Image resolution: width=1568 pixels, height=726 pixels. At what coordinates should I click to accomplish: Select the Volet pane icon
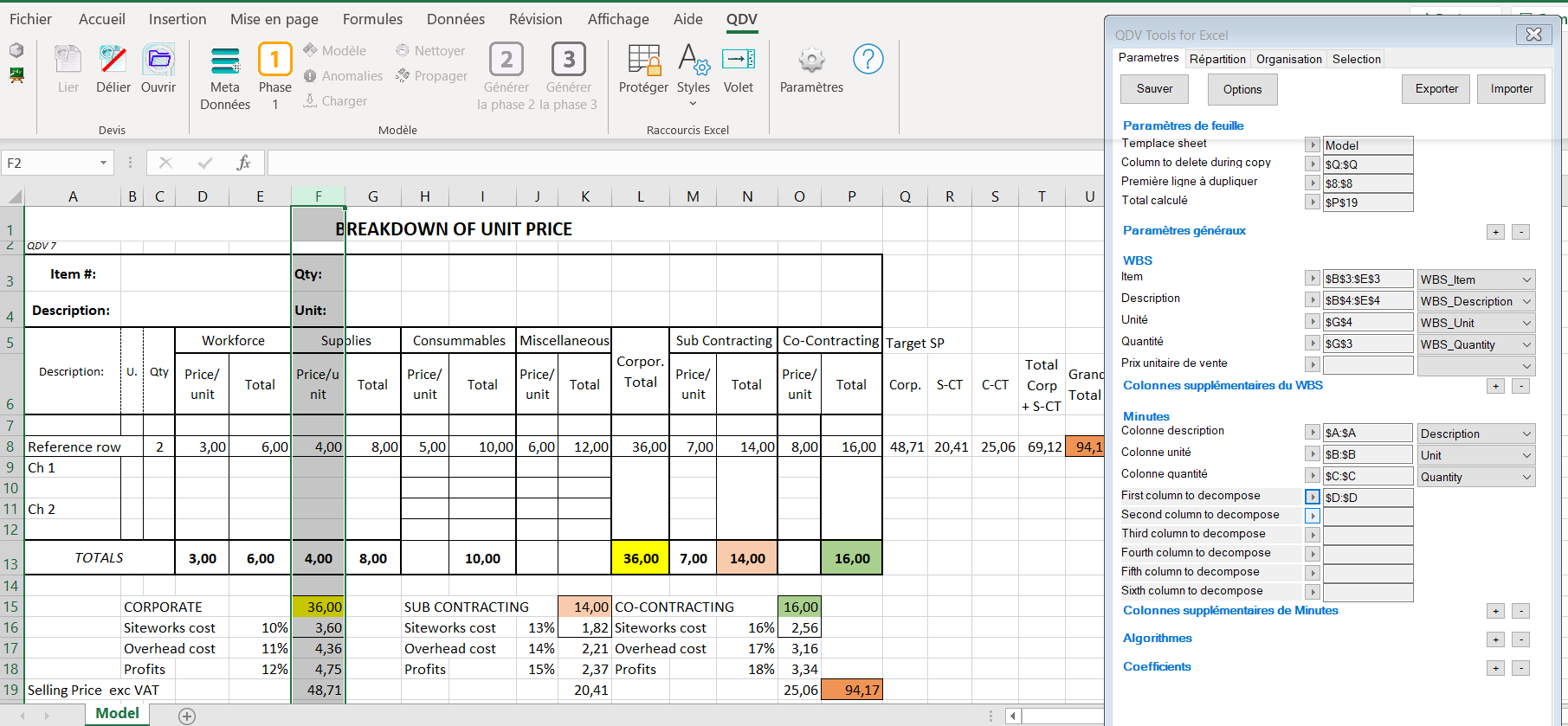pos(739,61)
